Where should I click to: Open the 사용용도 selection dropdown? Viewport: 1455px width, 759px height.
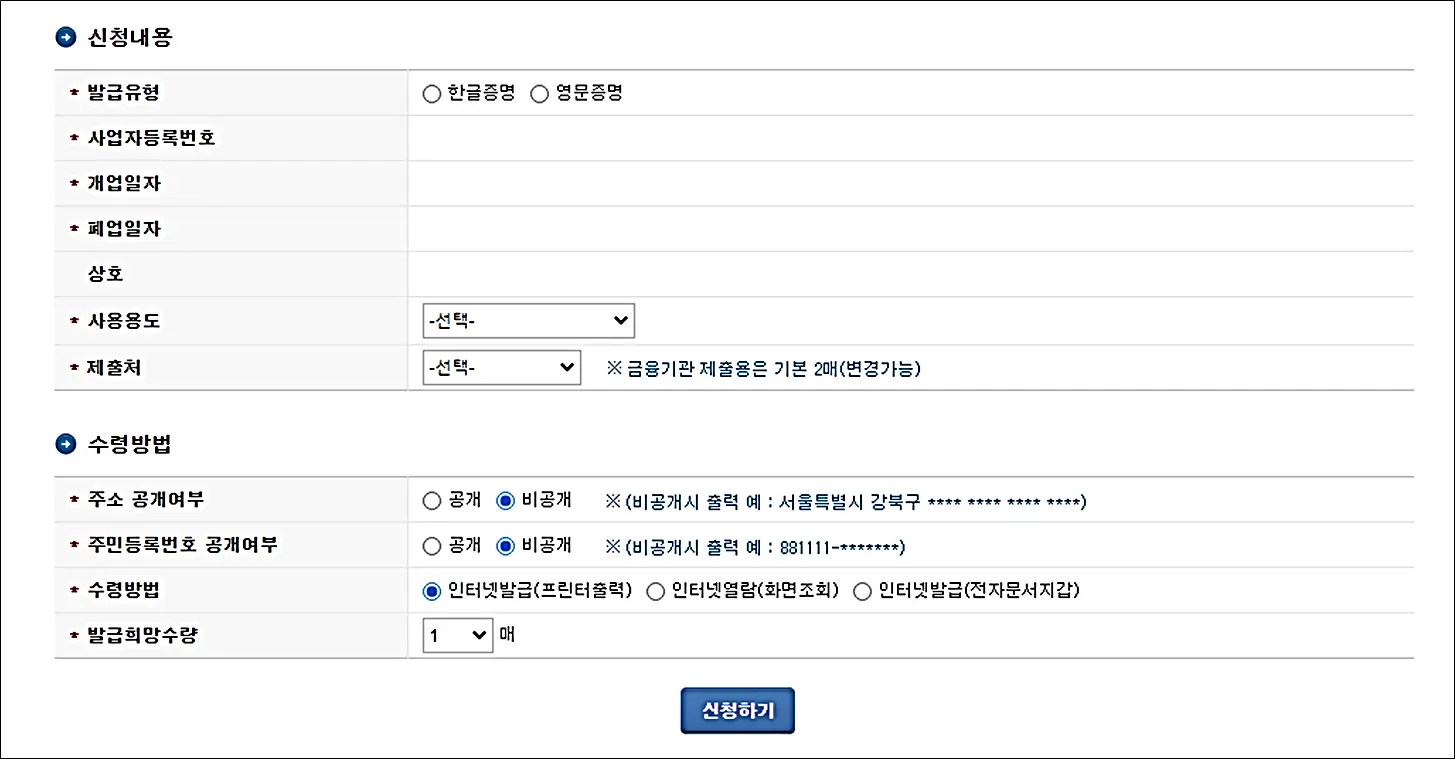529,320
